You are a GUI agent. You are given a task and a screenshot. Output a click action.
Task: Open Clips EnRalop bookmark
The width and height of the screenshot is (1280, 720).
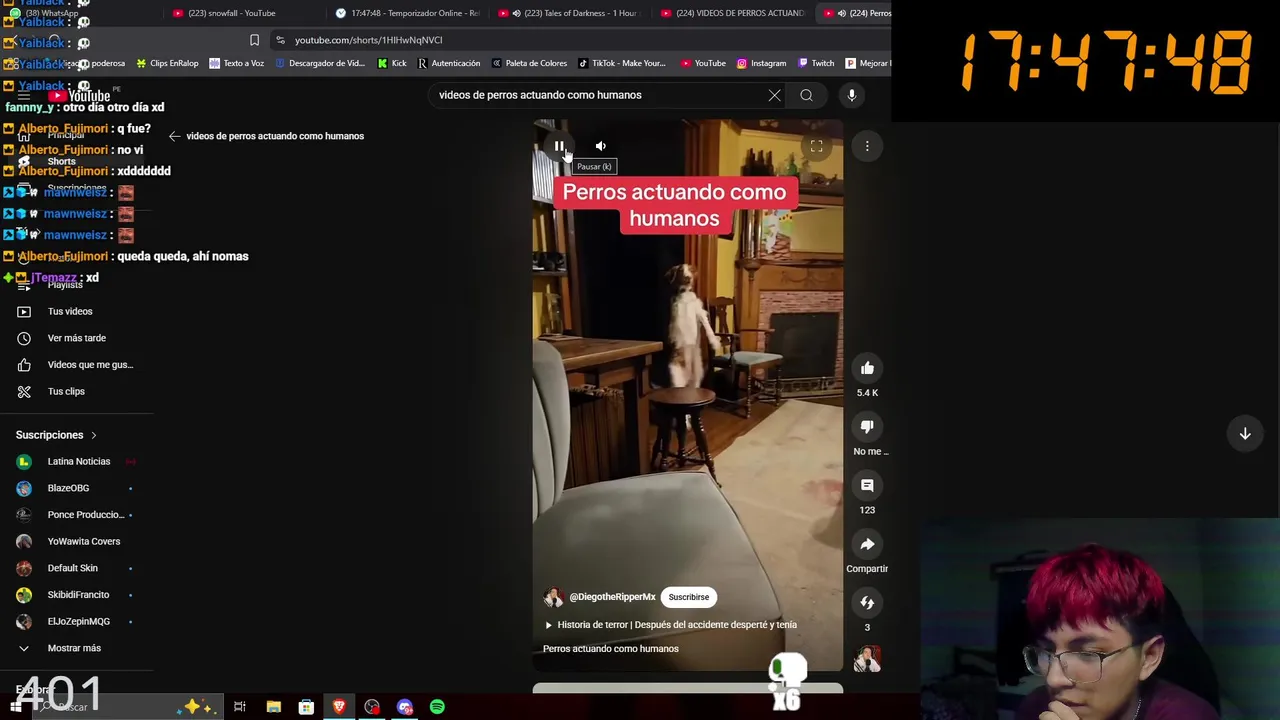click(x=167, y=63)
